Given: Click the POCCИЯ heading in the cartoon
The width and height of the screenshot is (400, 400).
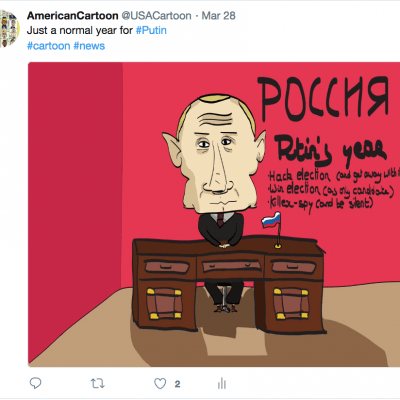Looking at the screenshot, I should 325,98.
